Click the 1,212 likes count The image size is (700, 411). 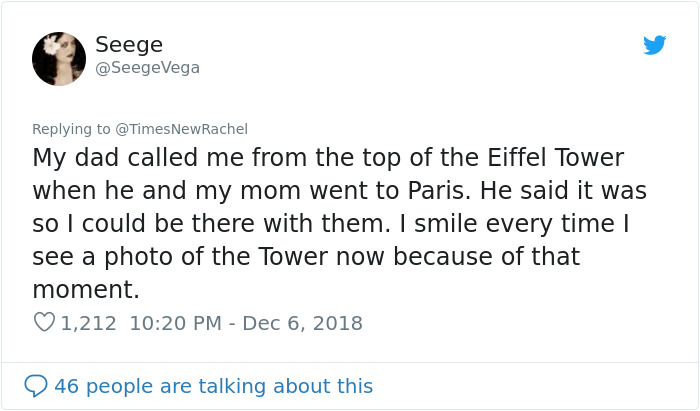[x=89, y=323]
